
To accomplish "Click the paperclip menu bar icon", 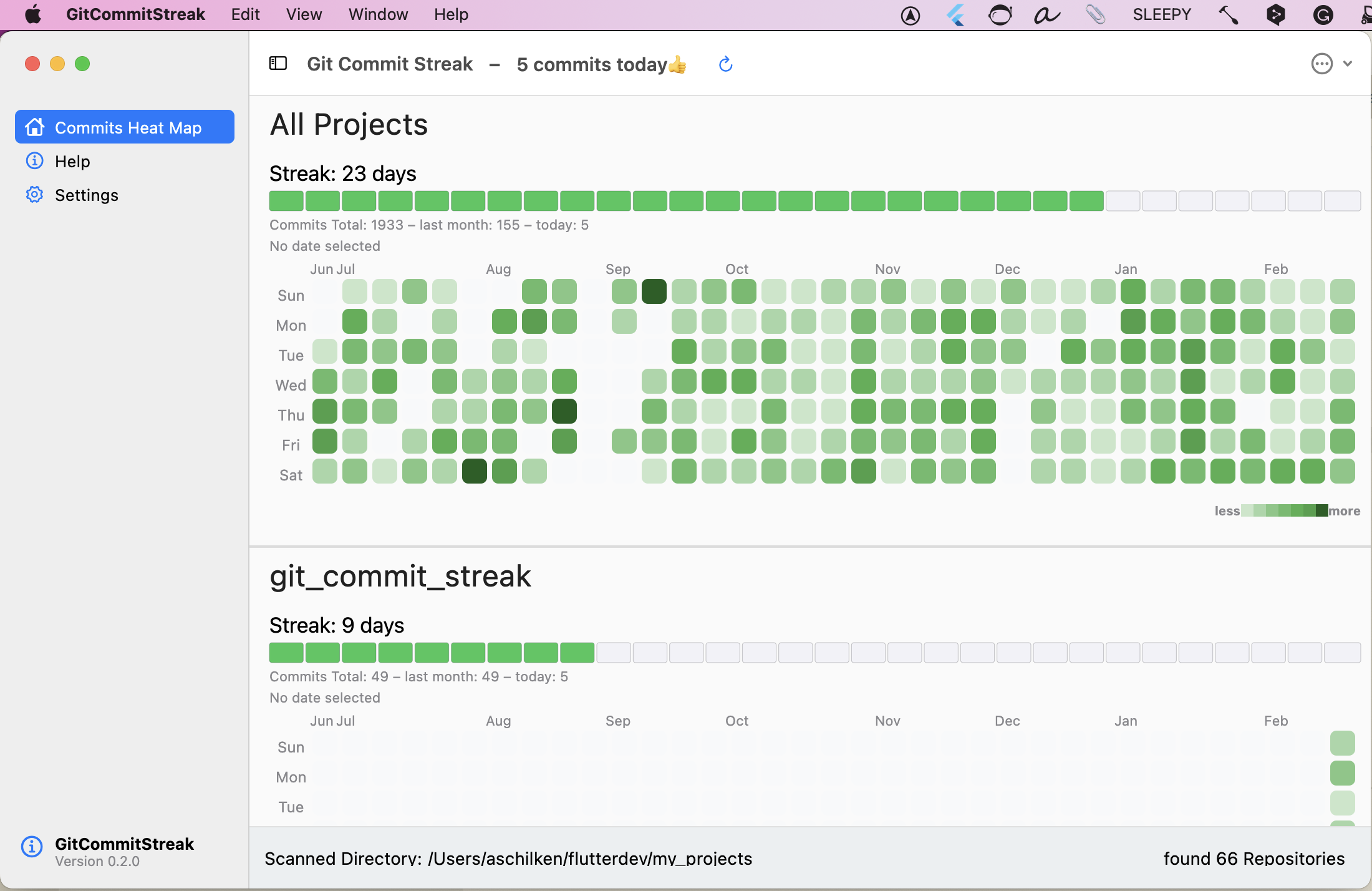I will click(x=1095, y=14).
